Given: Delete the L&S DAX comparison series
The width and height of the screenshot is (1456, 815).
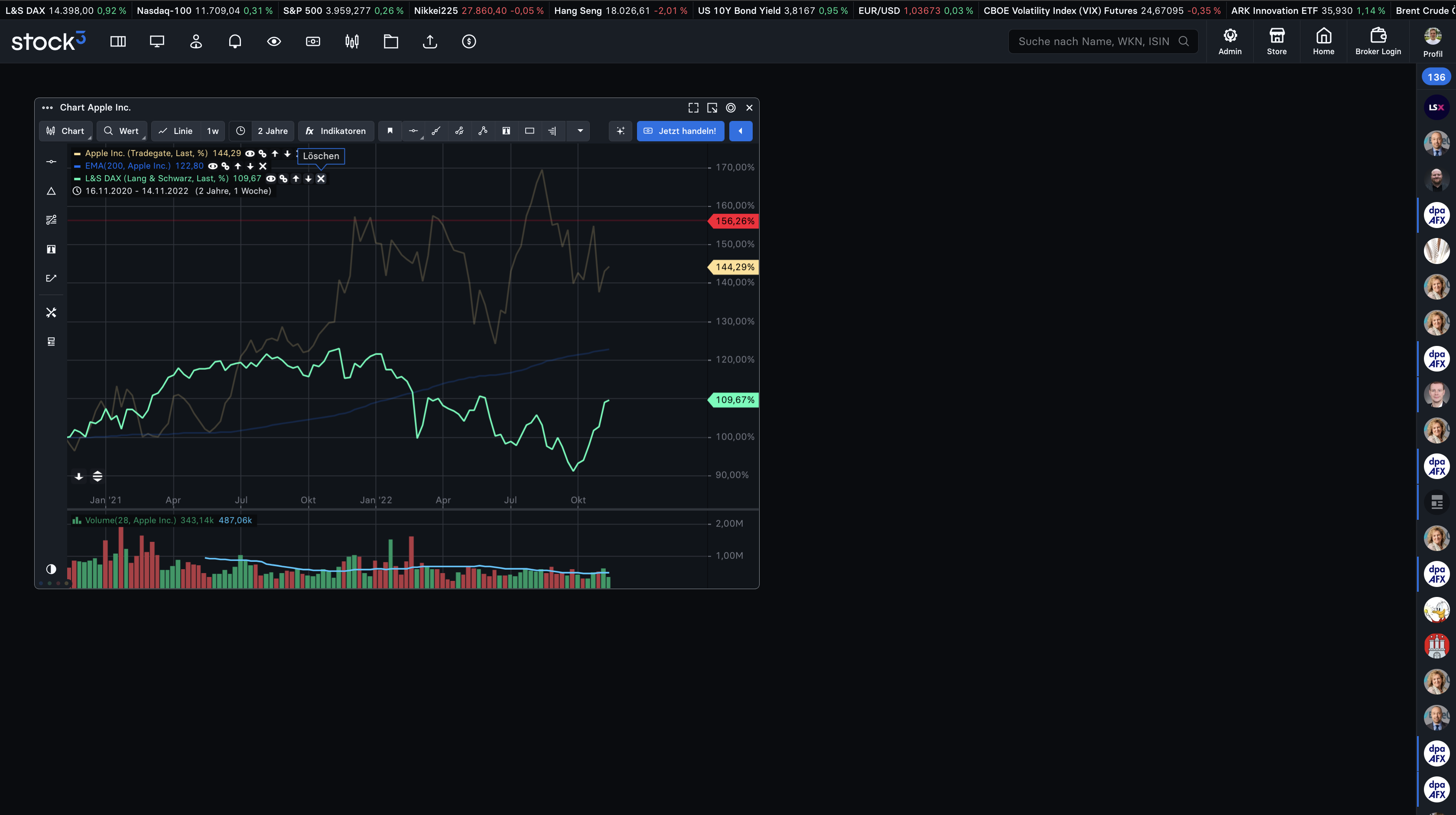Looking at the screenshot, I should 321,178.
